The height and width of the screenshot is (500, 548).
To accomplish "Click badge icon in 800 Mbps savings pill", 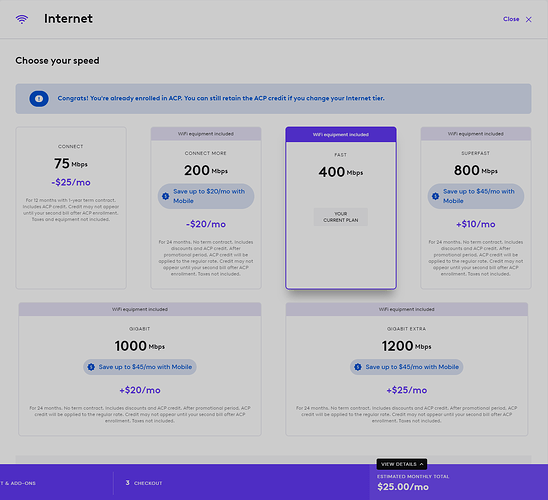I will pyautogui.click(x=435, y=196).
